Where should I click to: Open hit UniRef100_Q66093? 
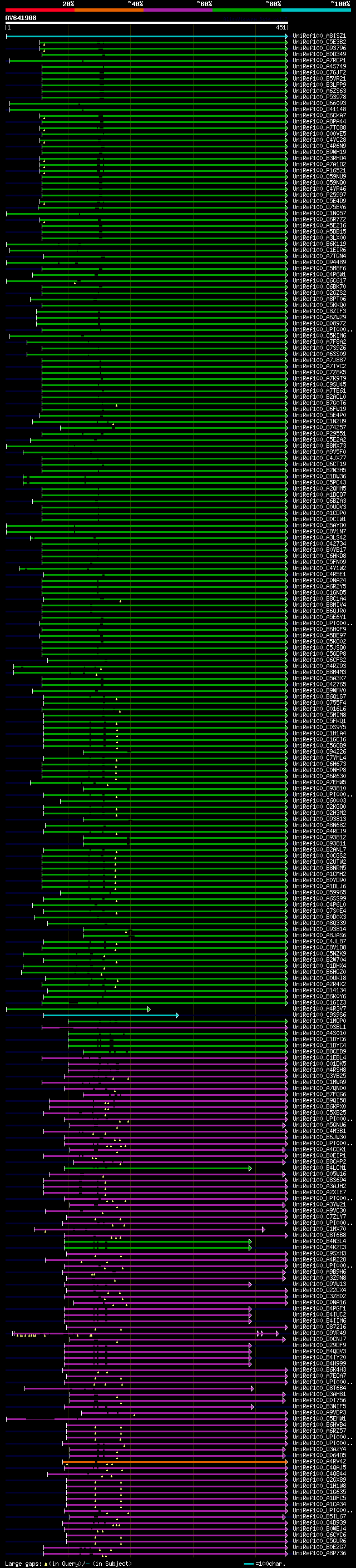click(x=319, y=103)
